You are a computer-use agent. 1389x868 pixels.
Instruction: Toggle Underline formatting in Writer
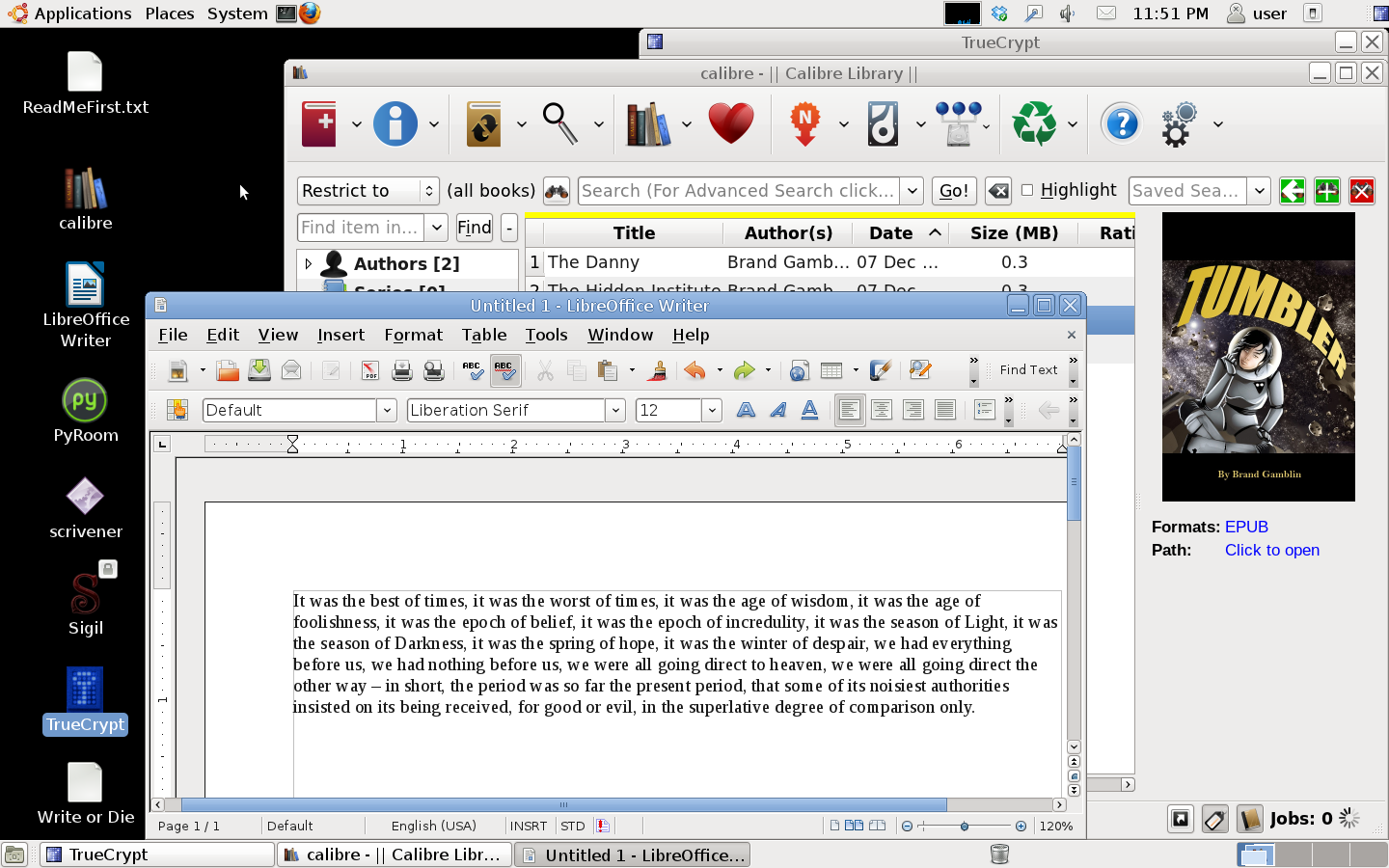click(810, 410)
